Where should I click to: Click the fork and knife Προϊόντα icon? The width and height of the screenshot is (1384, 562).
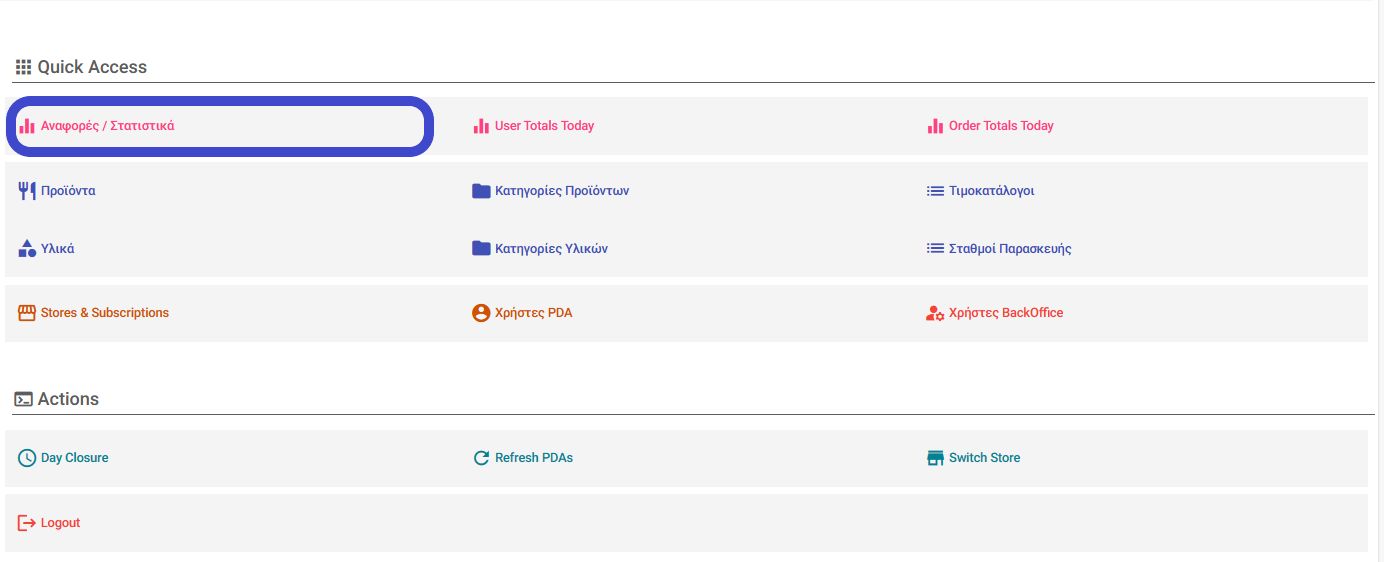[27, 191]
